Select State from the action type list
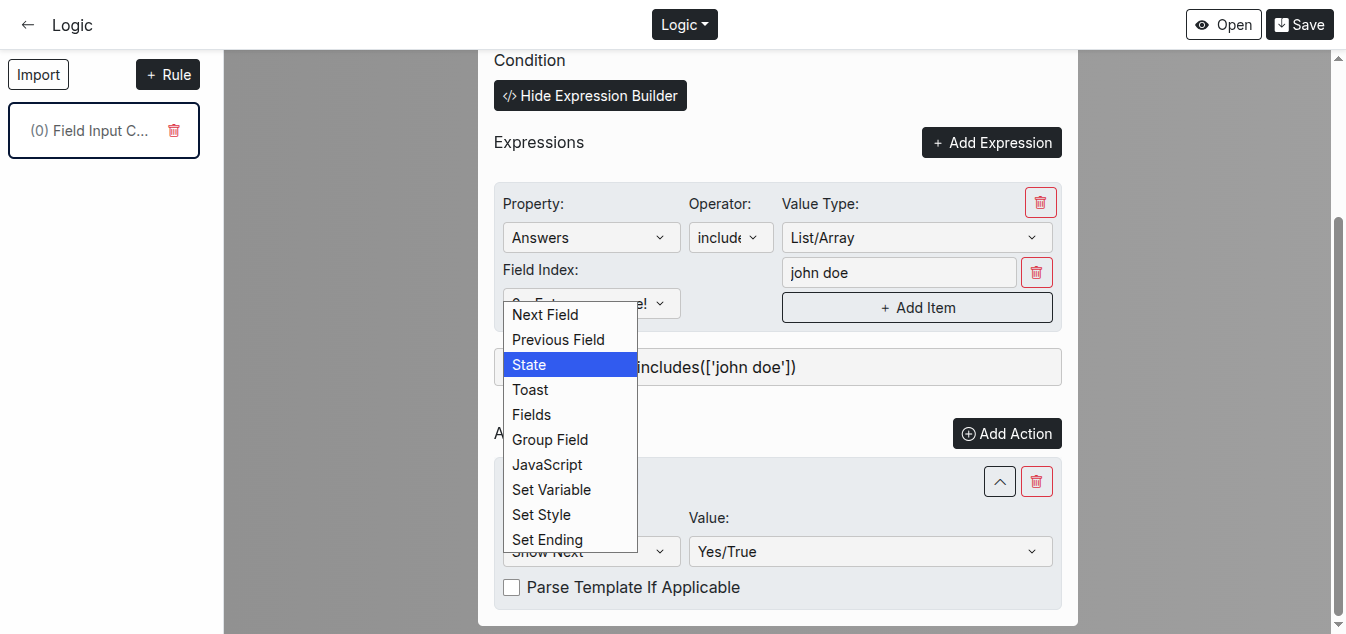1346x634 pixels. (x=570, y=365)
